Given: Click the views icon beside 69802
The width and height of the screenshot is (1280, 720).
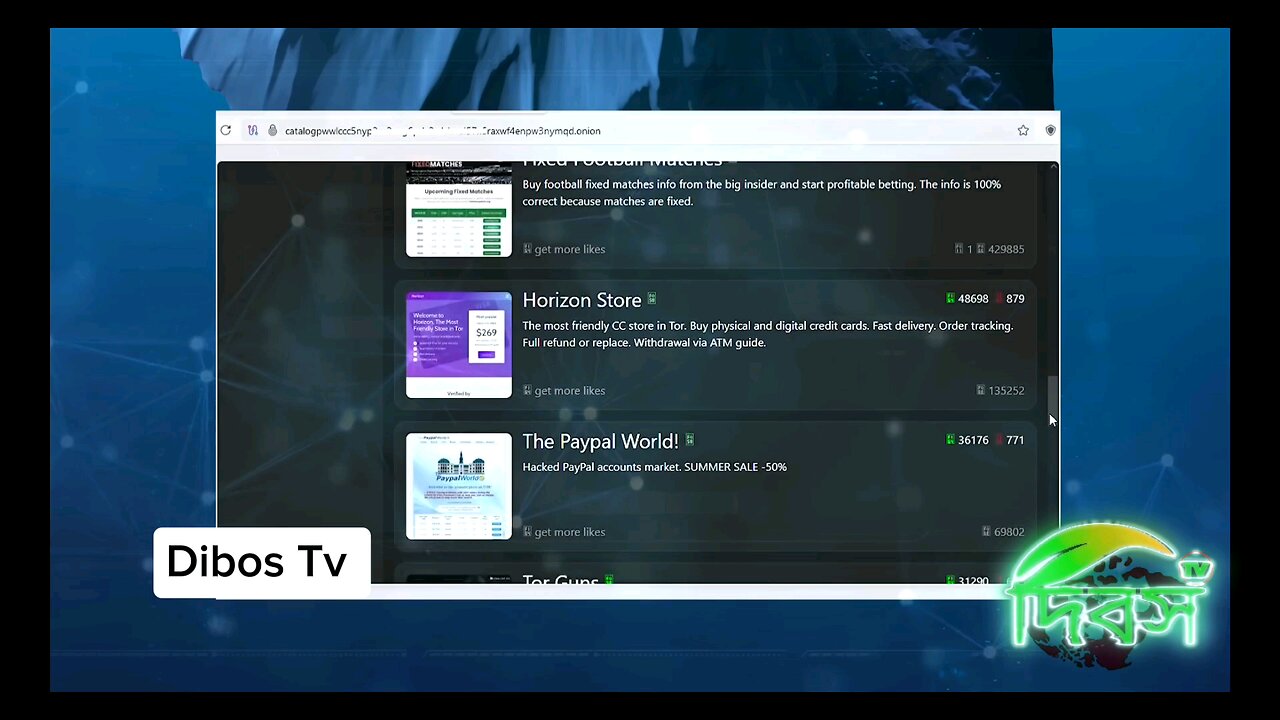Looking at the screenshot, I should (986, 531).
